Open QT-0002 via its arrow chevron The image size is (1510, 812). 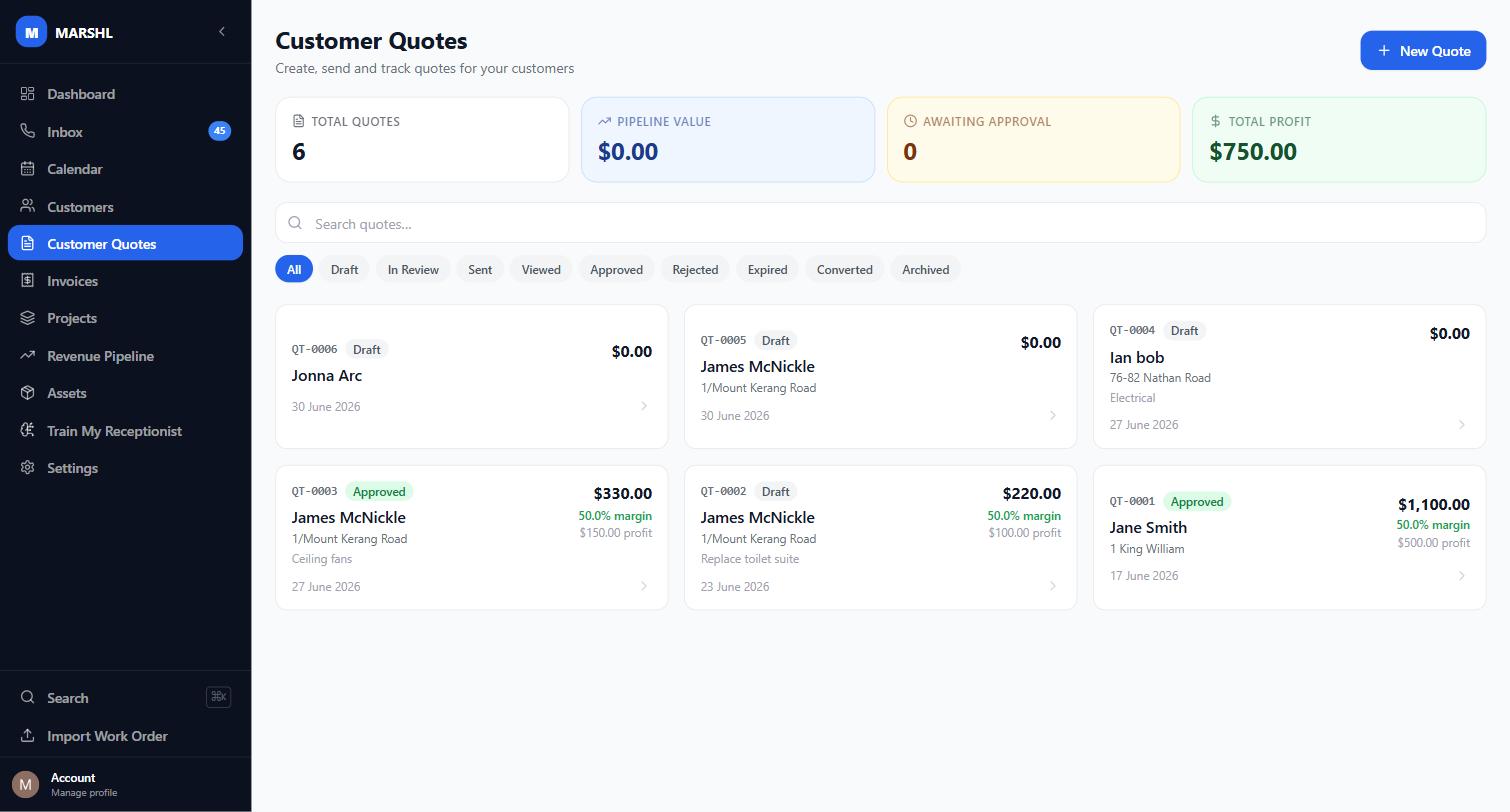point(1053,586)
